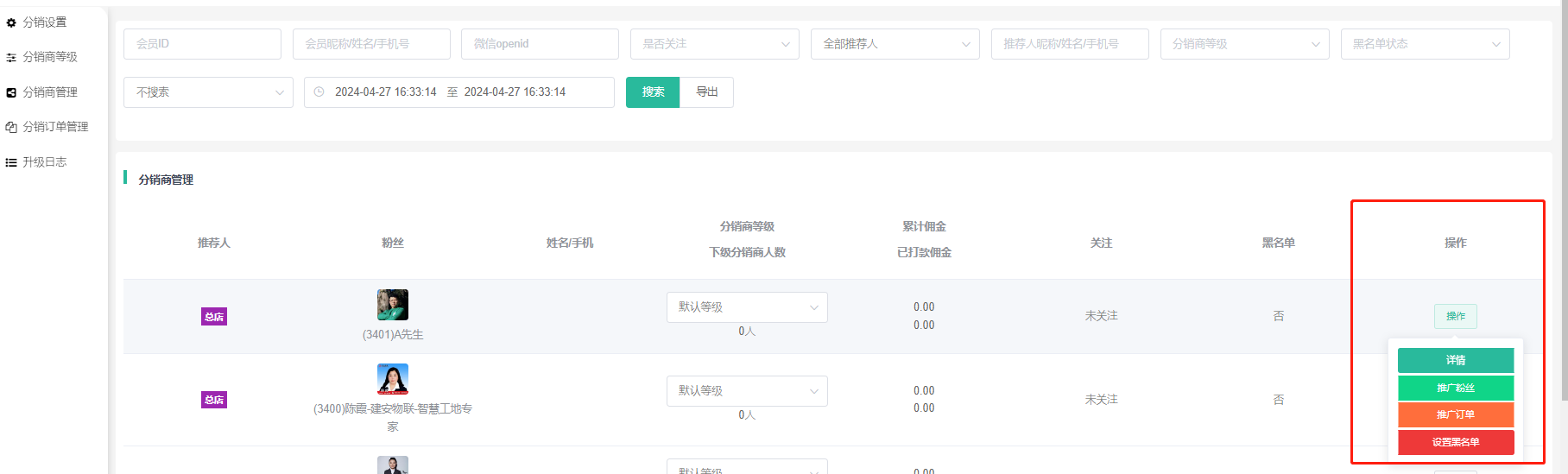This screenshot has height=474, width=1568.
Task: Open the 黑名单状态 dropdown
Action: (x=1425, y=44)
